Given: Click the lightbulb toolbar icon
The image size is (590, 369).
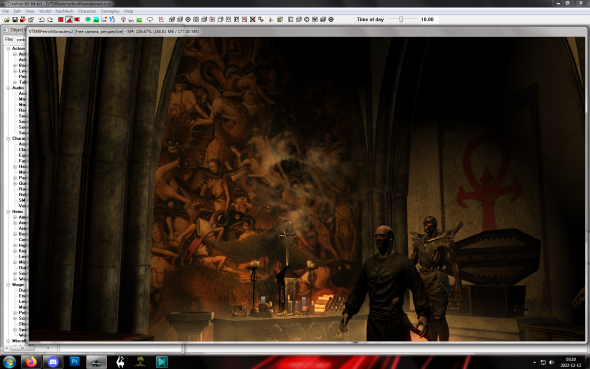Looking at the screenshot, I should point(123,20).
